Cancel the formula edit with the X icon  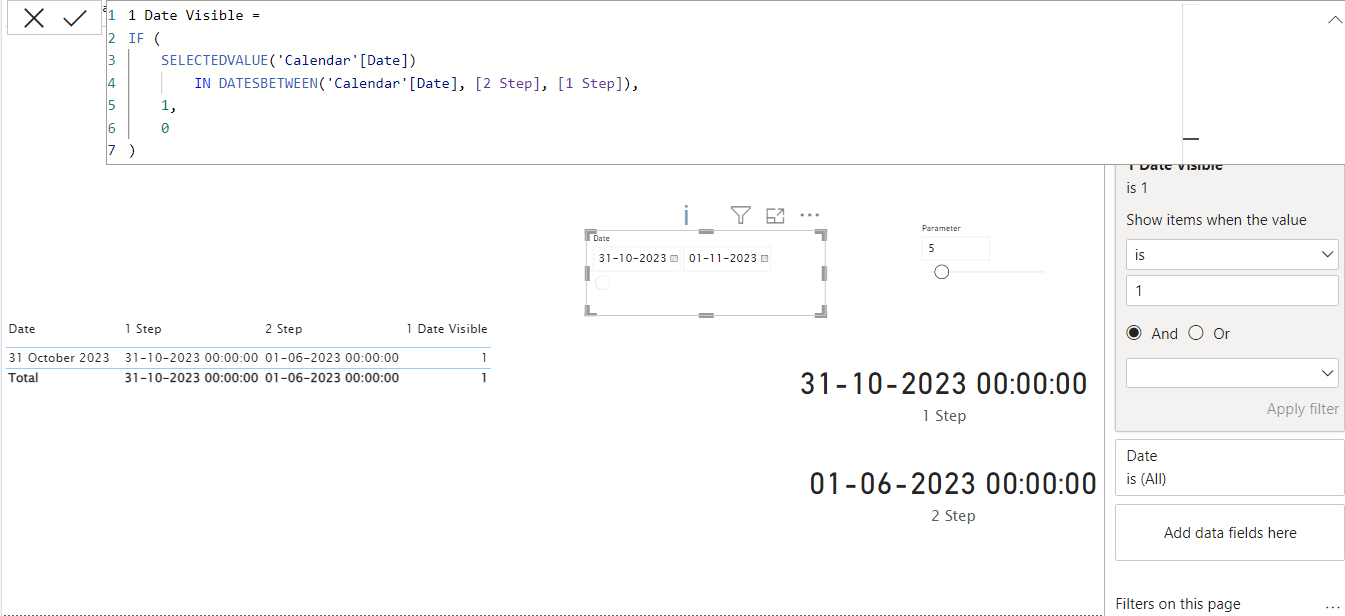[x=34, y=18]
